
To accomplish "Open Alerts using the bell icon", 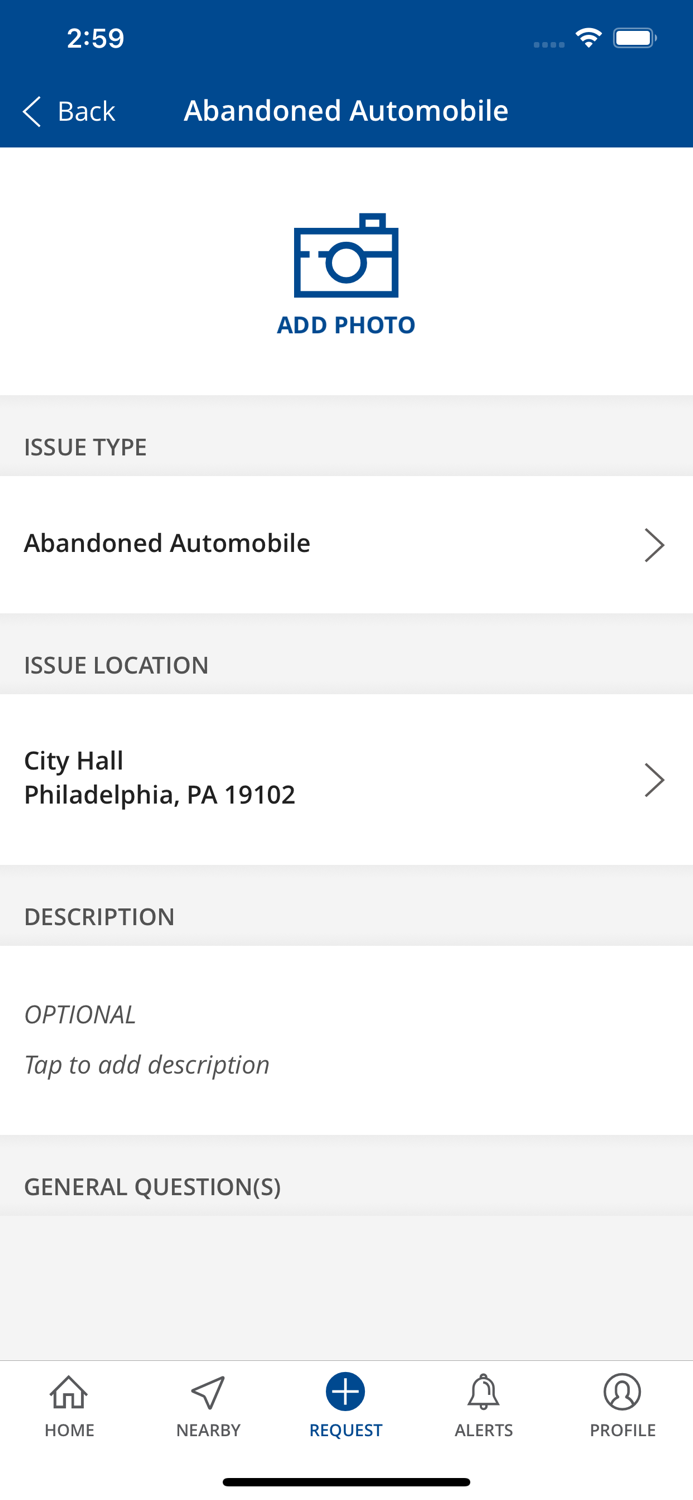I will pos(484,1391).
